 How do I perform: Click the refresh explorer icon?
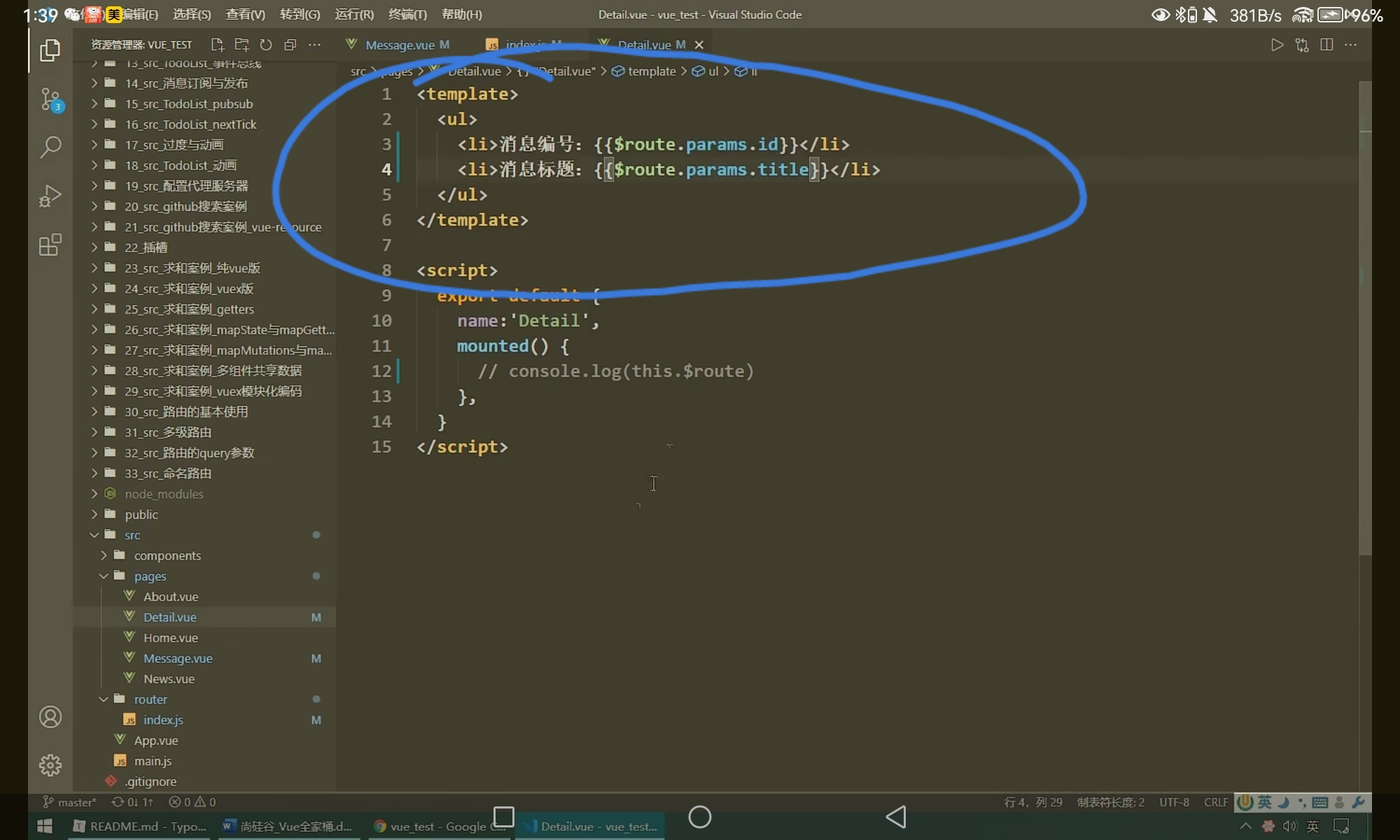pyautogui.click(x=266, y=45)
